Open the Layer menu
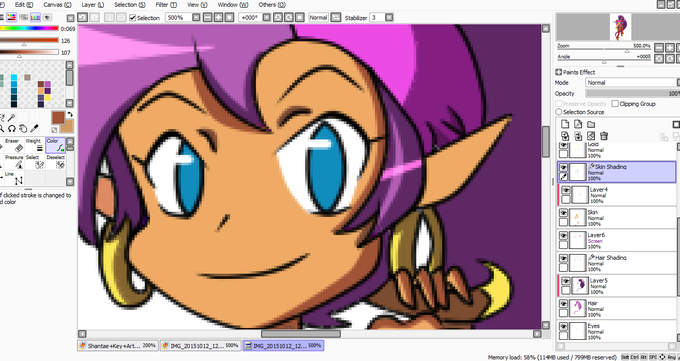Viewport: 680px width, 361px height. point(92,5)
